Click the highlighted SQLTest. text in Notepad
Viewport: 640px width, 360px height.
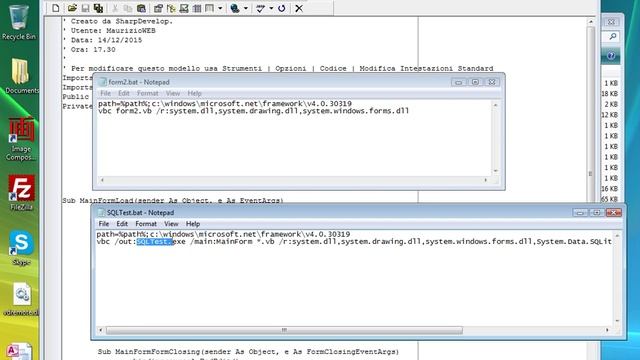click(154, 242)
